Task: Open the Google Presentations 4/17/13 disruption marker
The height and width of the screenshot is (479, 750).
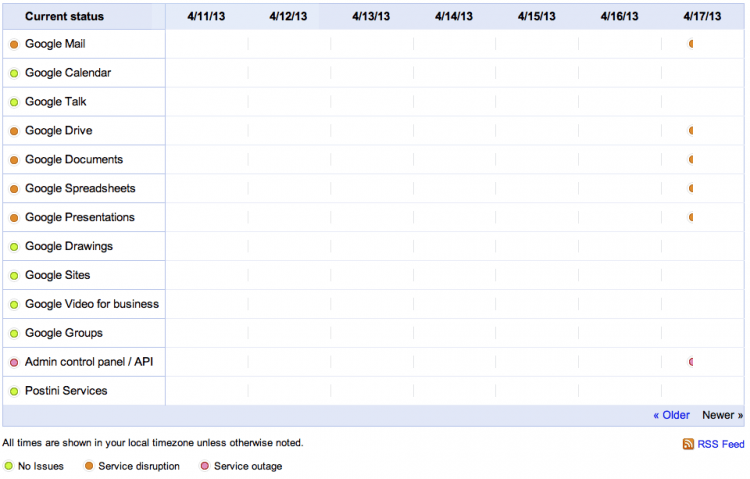Action: 691,217
